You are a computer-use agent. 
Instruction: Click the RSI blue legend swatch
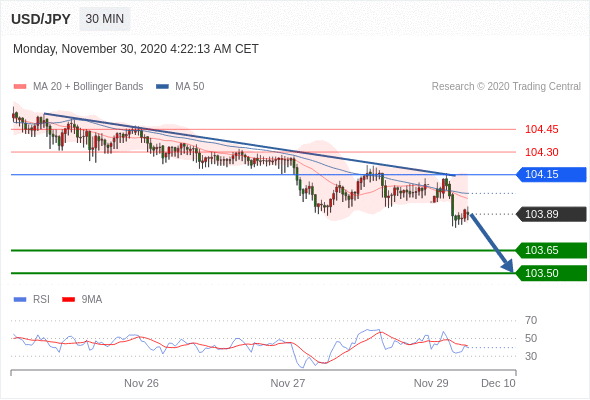click(x=20, y=300)
